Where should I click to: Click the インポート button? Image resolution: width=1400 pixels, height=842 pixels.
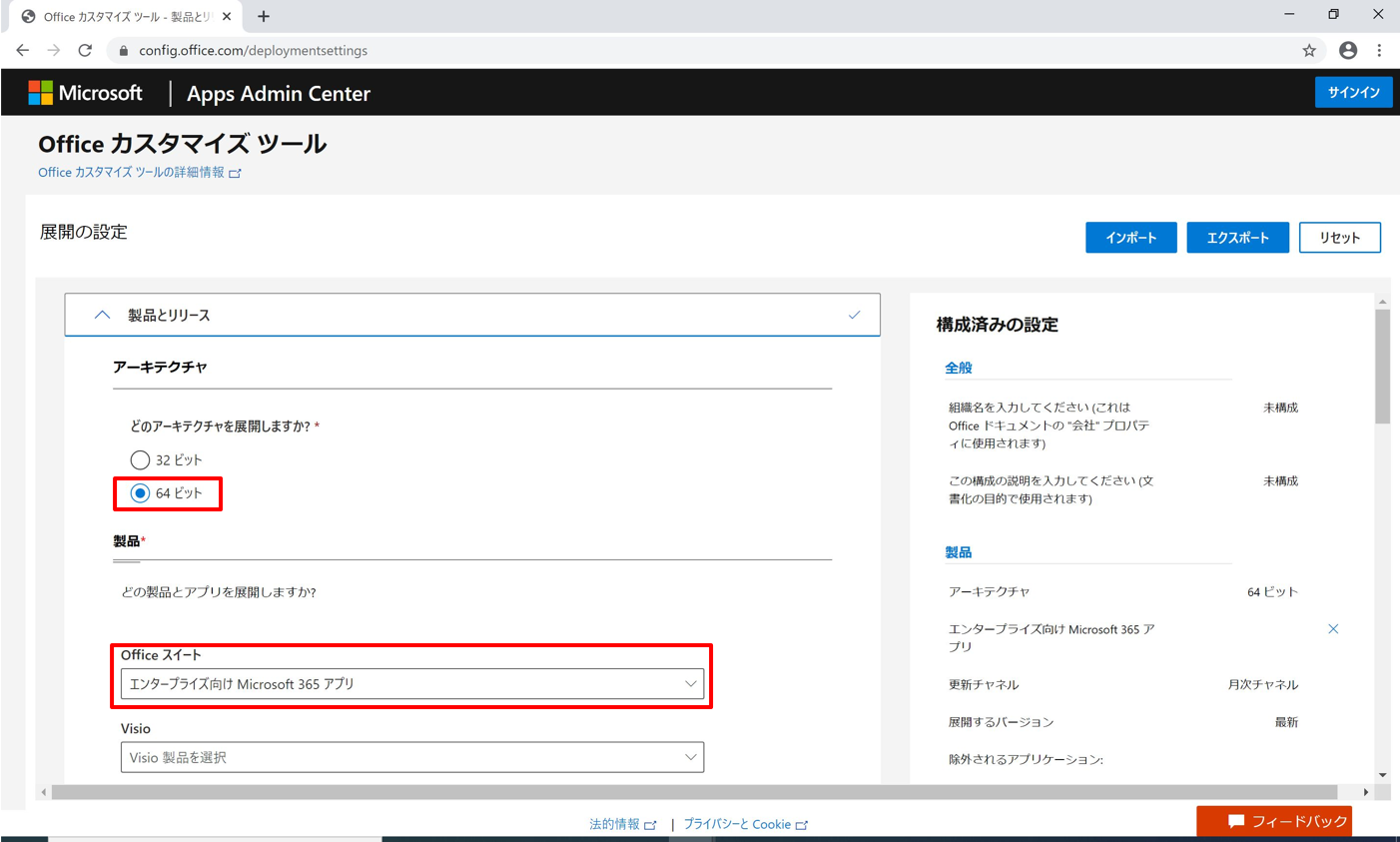point(1131,238)
